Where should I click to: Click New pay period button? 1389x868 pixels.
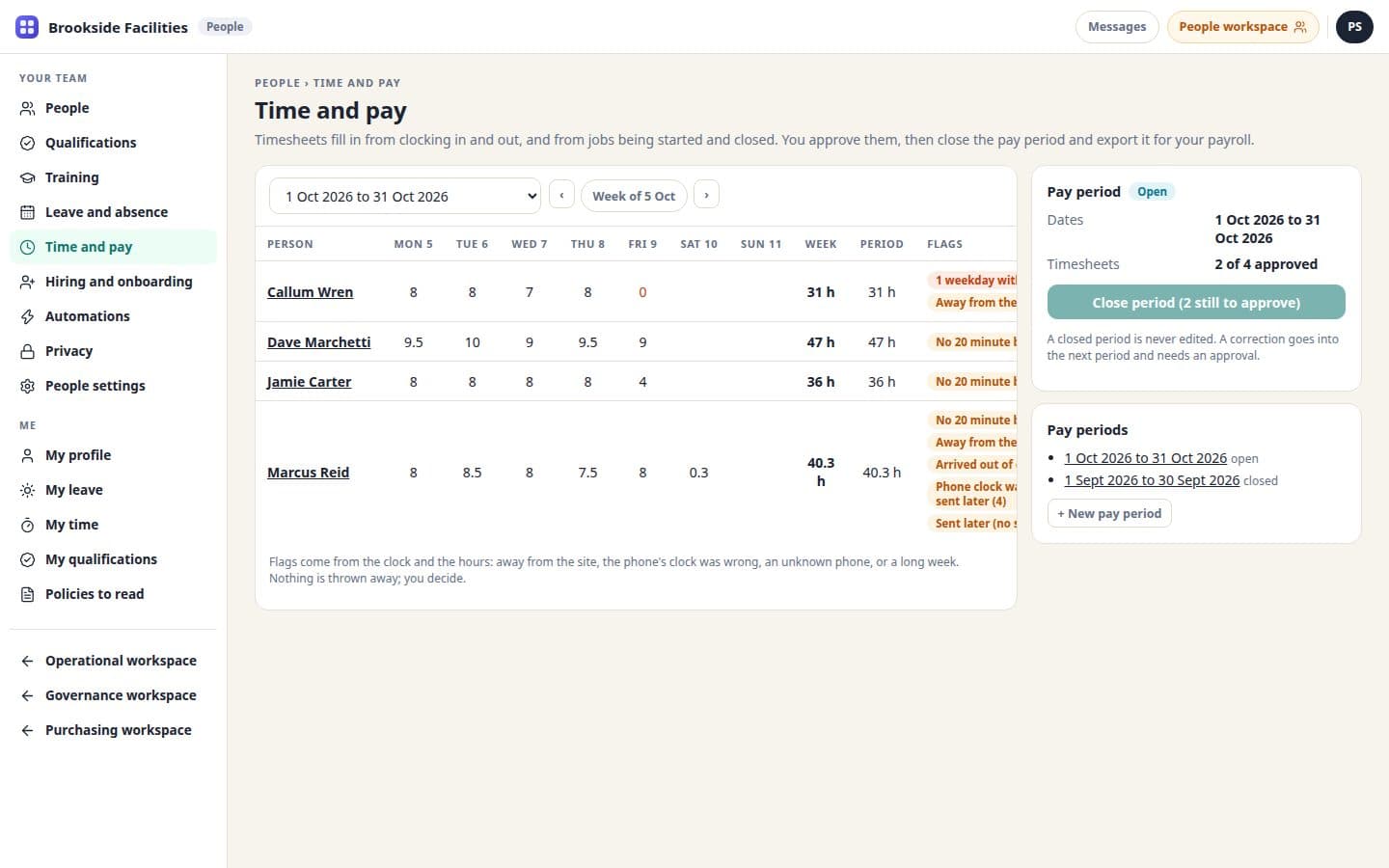[x=1109, y=513]
